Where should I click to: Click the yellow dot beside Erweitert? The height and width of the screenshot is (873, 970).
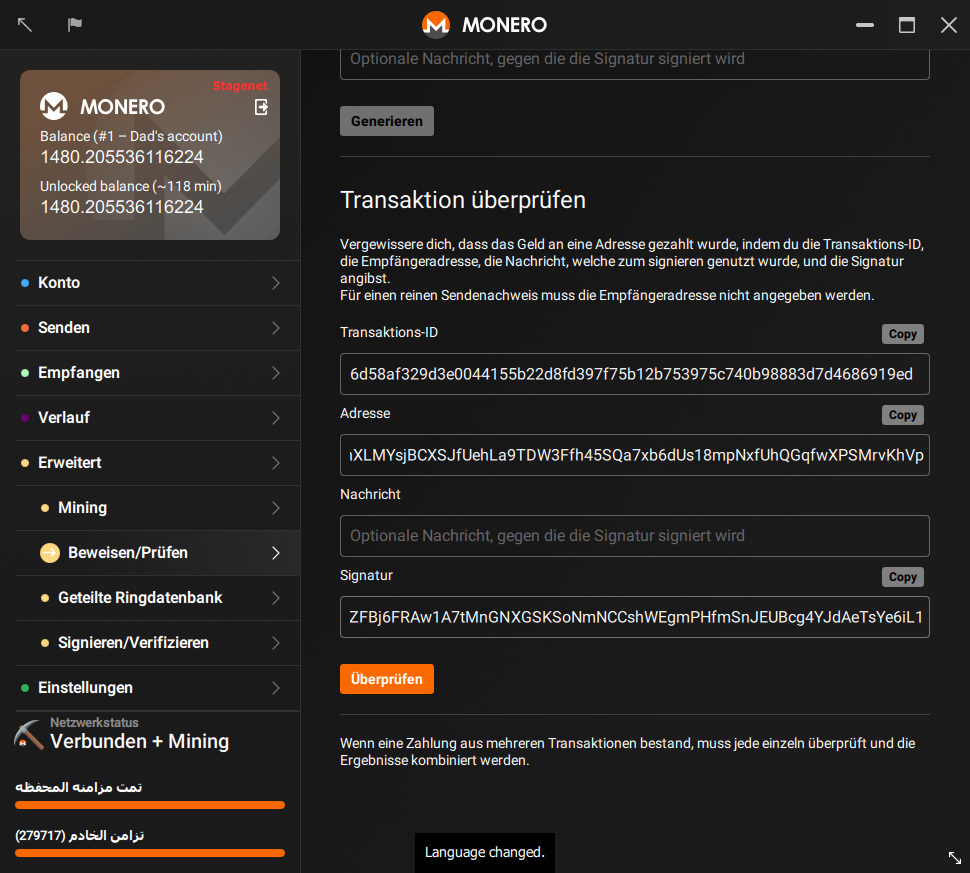tap(25, 463)
